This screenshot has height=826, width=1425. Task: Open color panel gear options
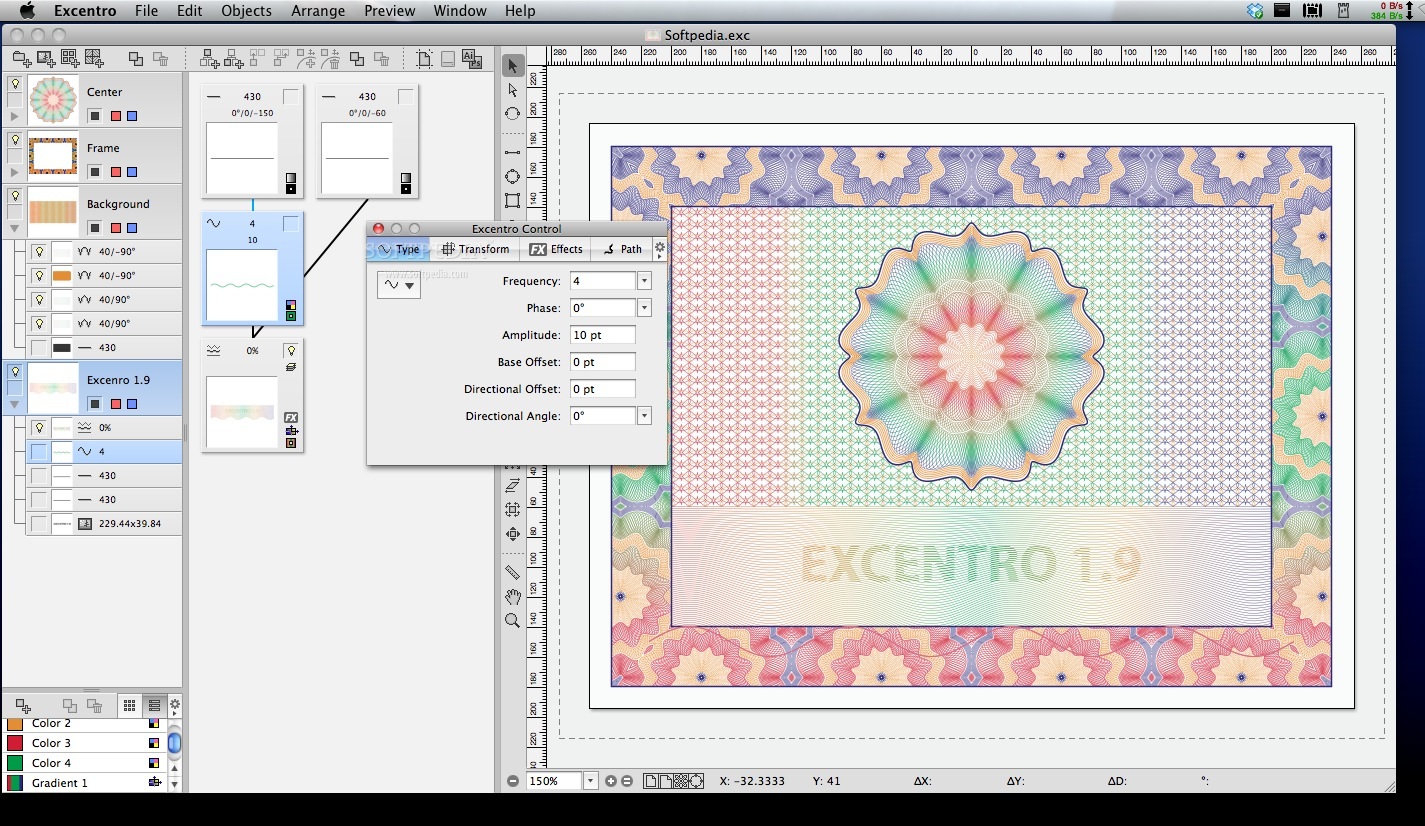[x=175, y=705]
